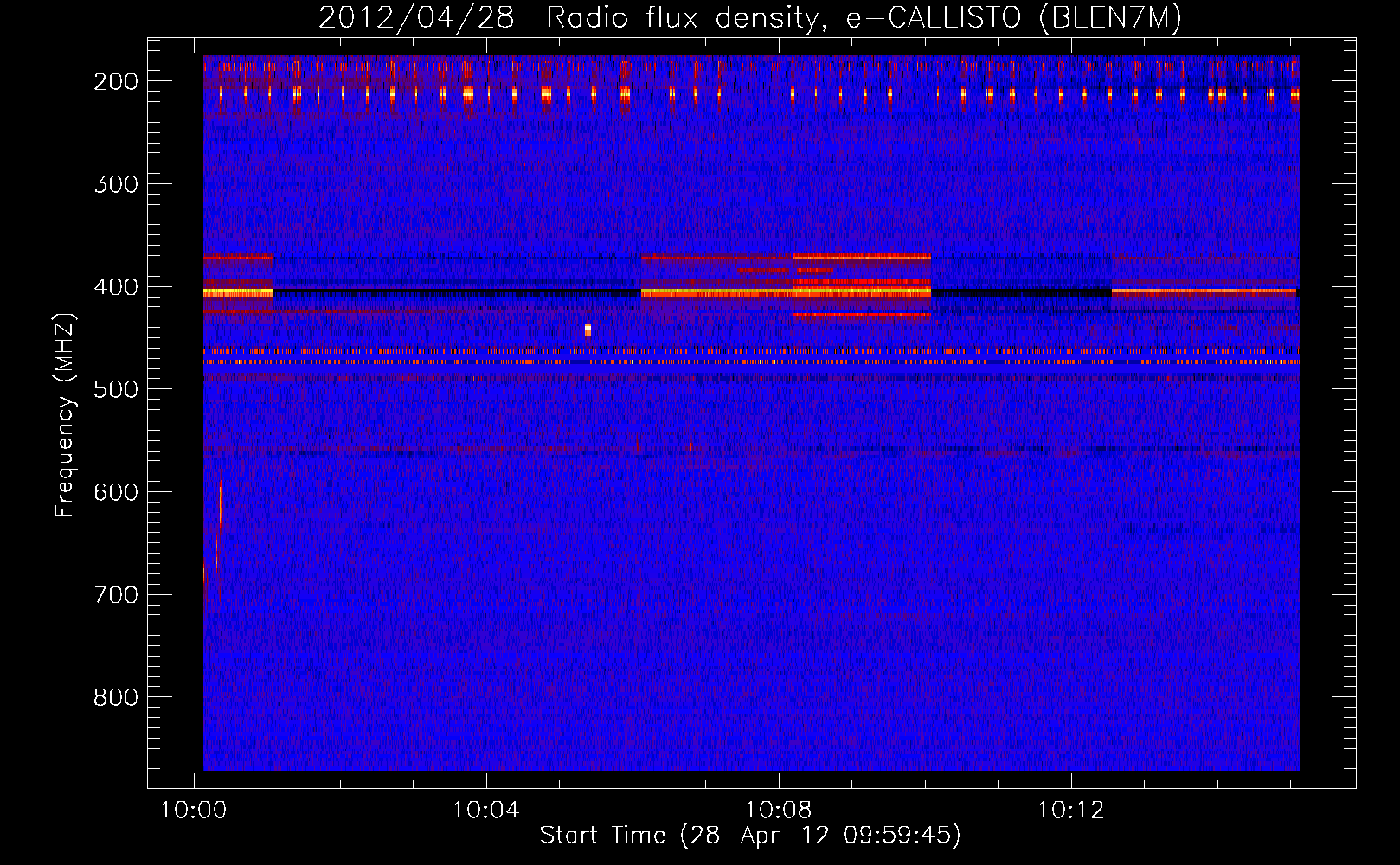1400x865 pixels.
Task: Click the 10:08 time tick label
Action: 779,811
